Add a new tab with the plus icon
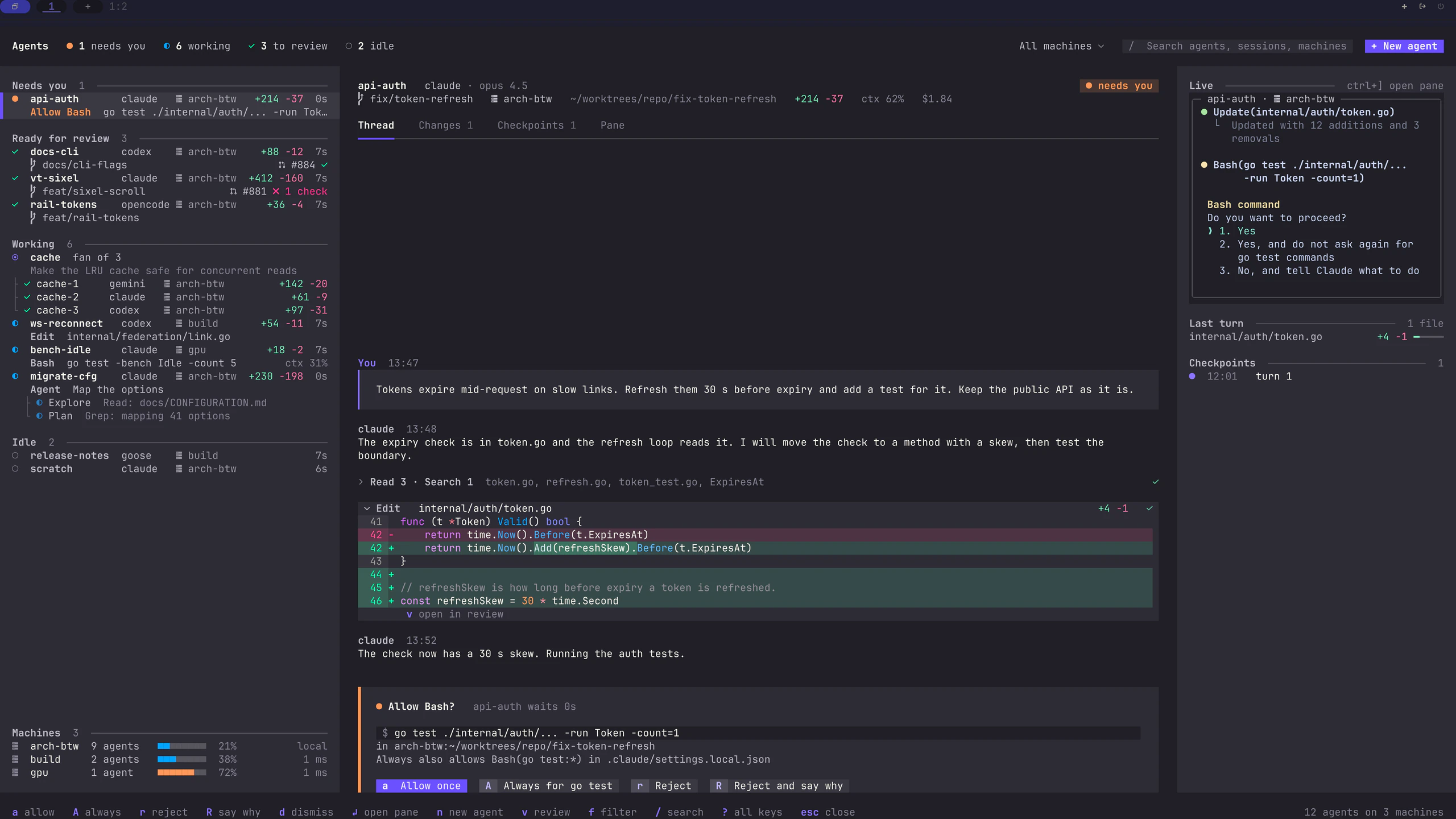 tap(88, 6)
